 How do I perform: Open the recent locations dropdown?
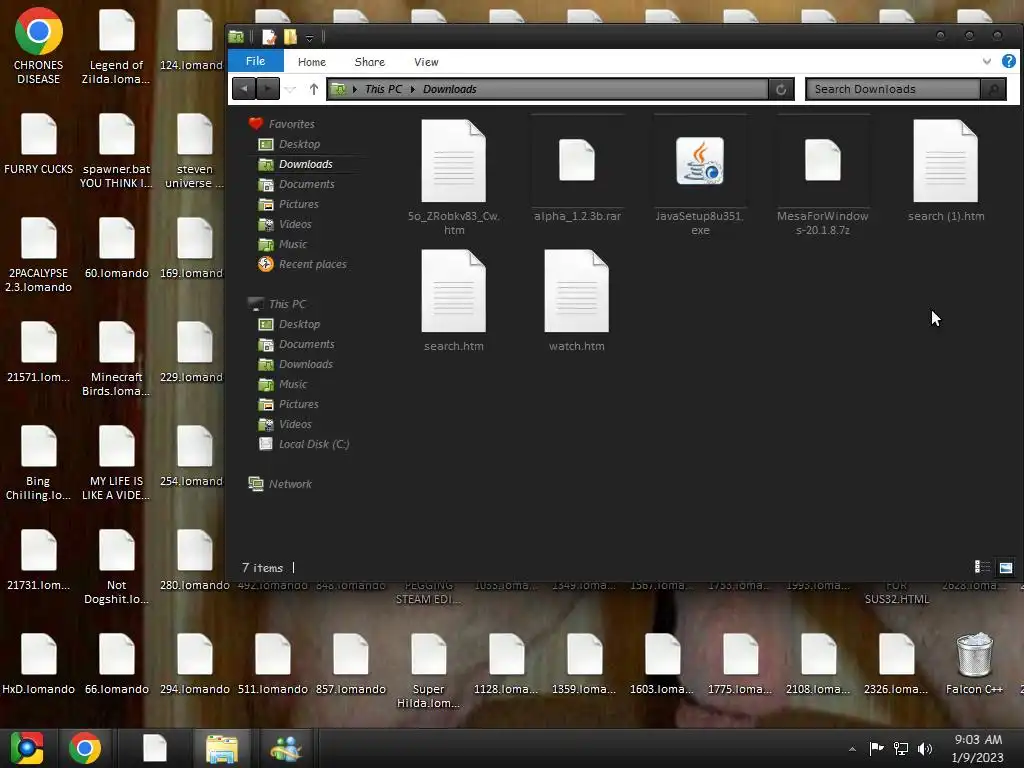(x=291, y=89)
